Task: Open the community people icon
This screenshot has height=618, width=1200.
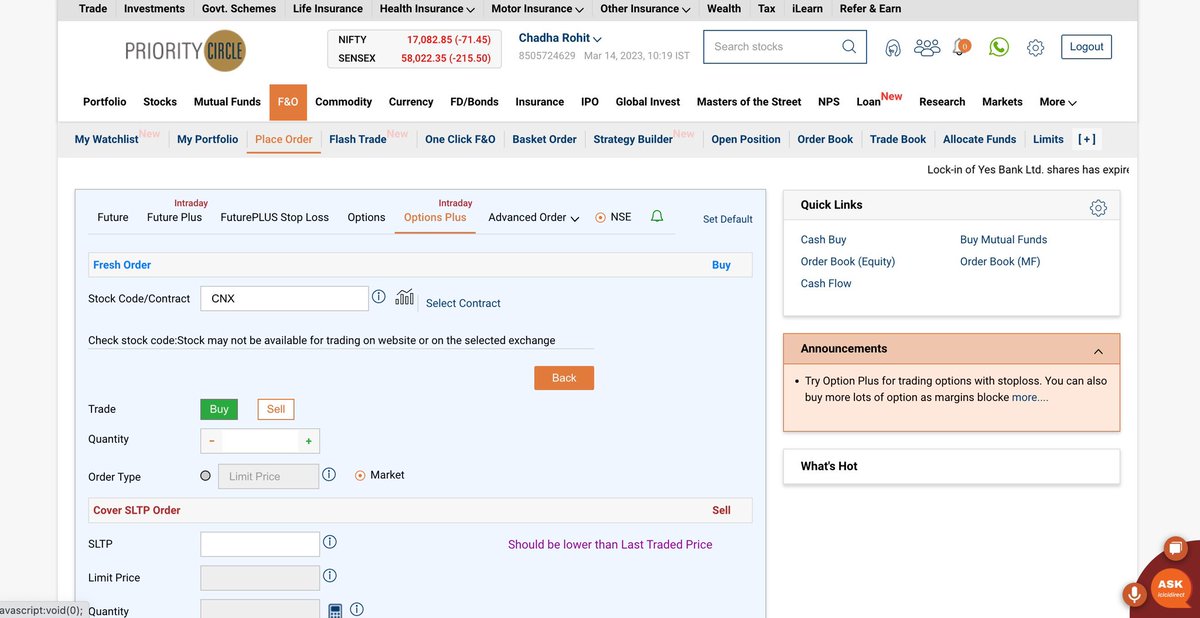Action: 927,47
